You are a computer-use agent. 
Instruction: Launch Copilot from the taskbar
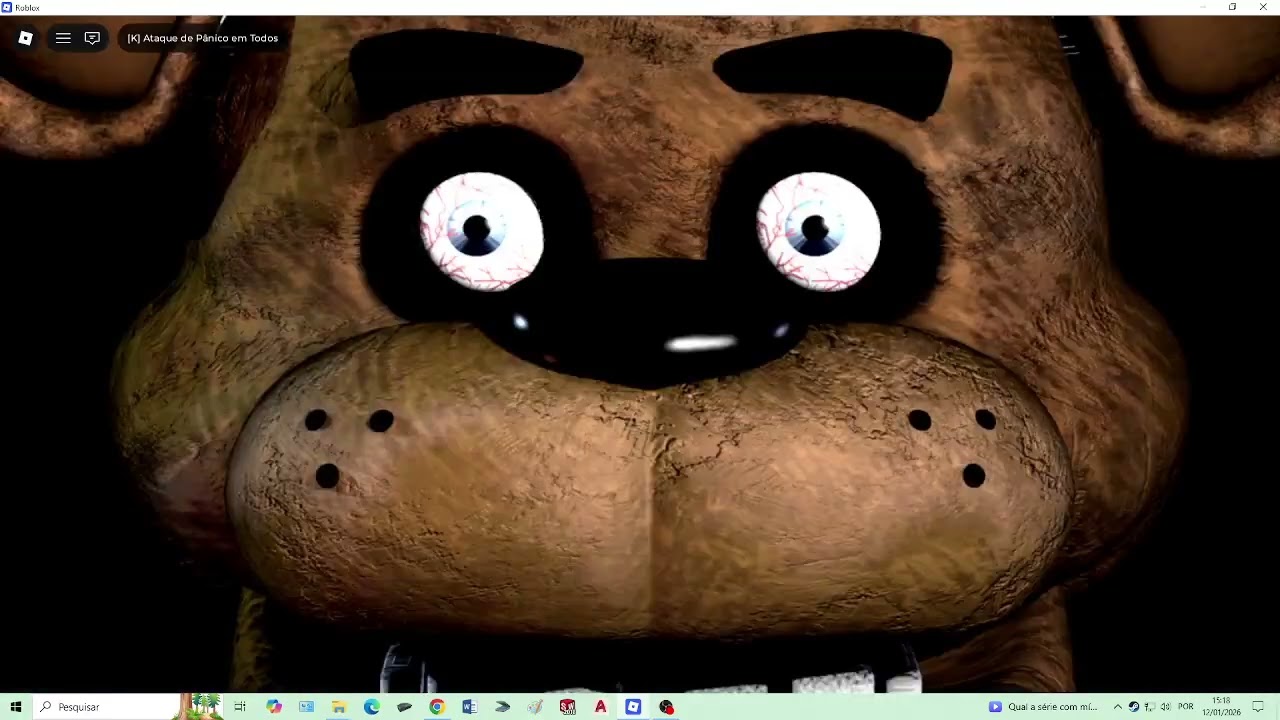[273, 707]
